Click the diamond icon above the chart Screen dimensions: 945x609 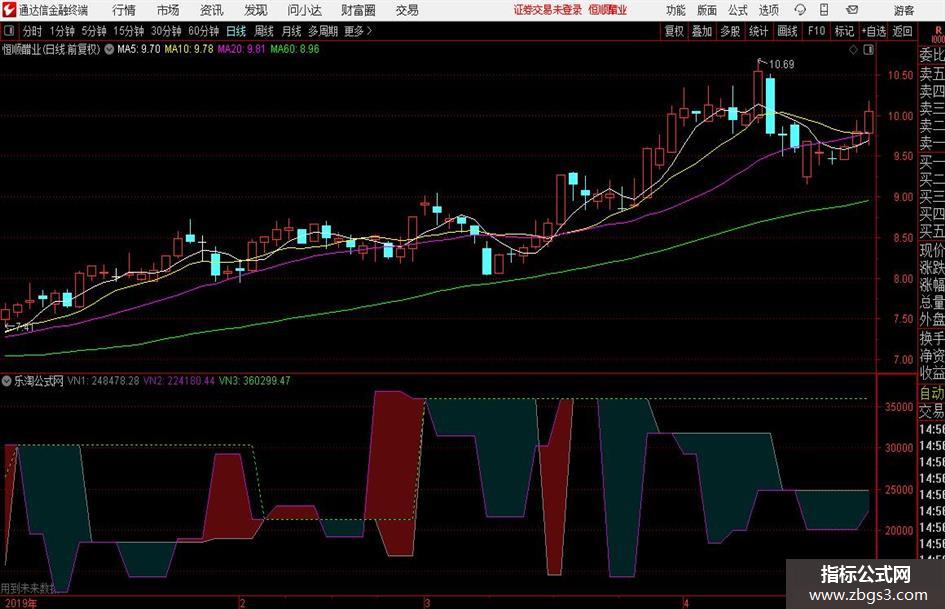tap(853, 50)
